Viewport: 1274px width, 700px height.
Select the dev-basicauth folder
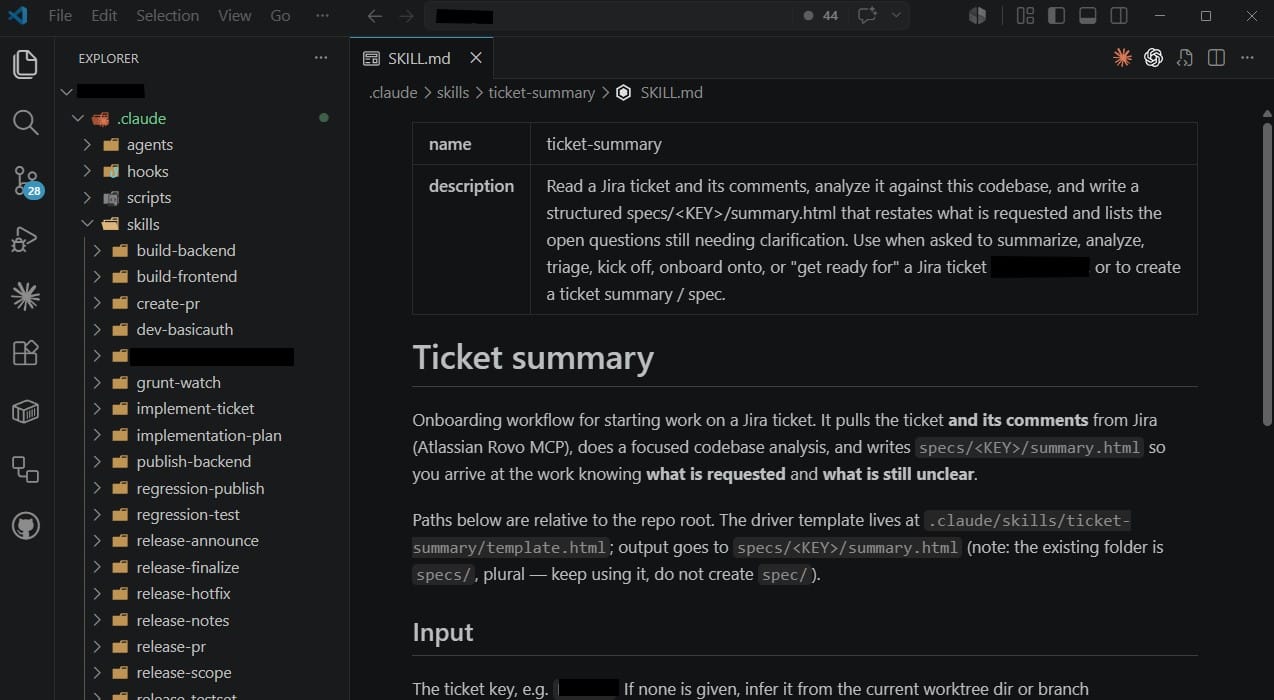[185, 329]
